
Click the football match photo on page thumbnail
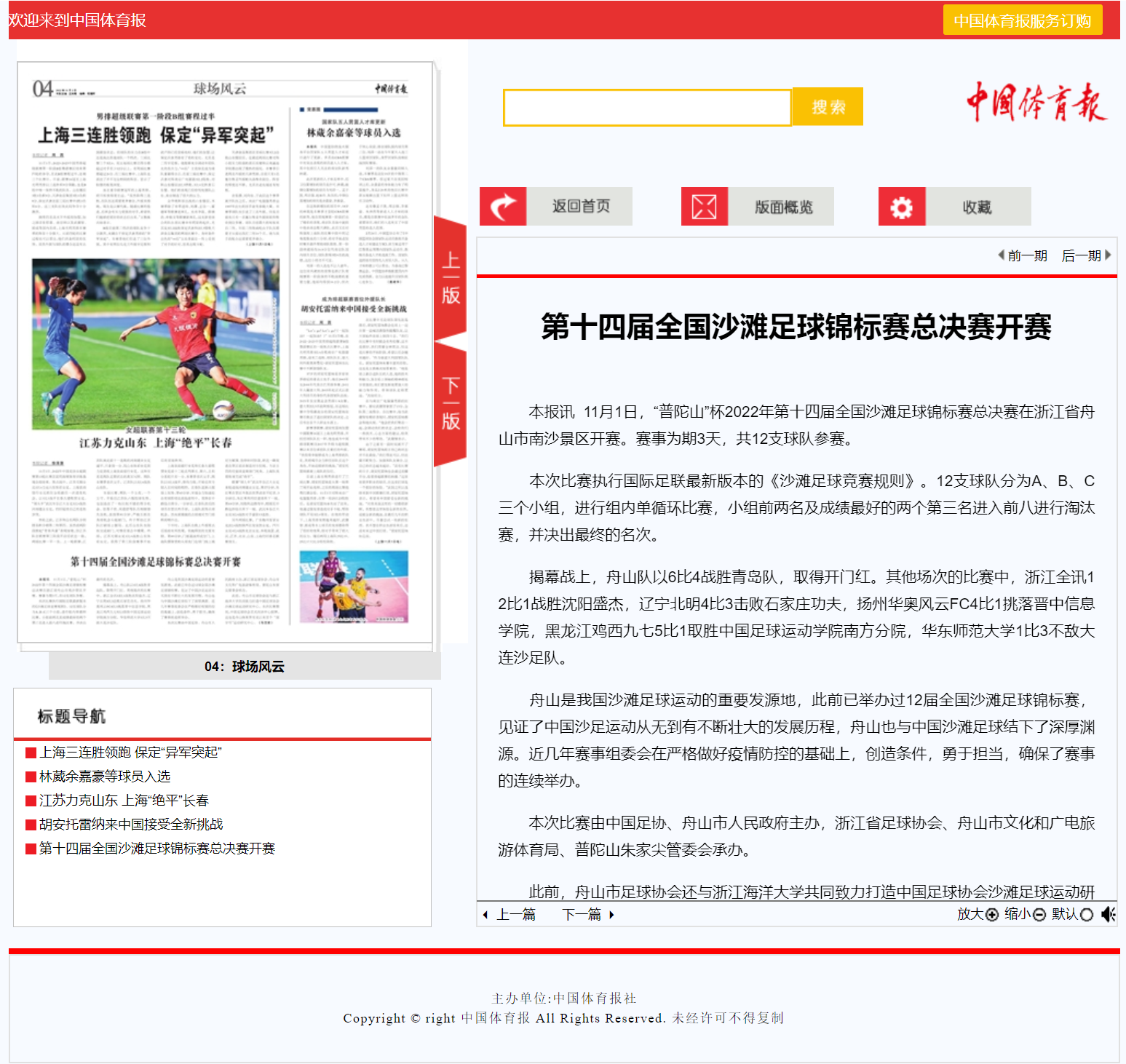coord(156,344)
